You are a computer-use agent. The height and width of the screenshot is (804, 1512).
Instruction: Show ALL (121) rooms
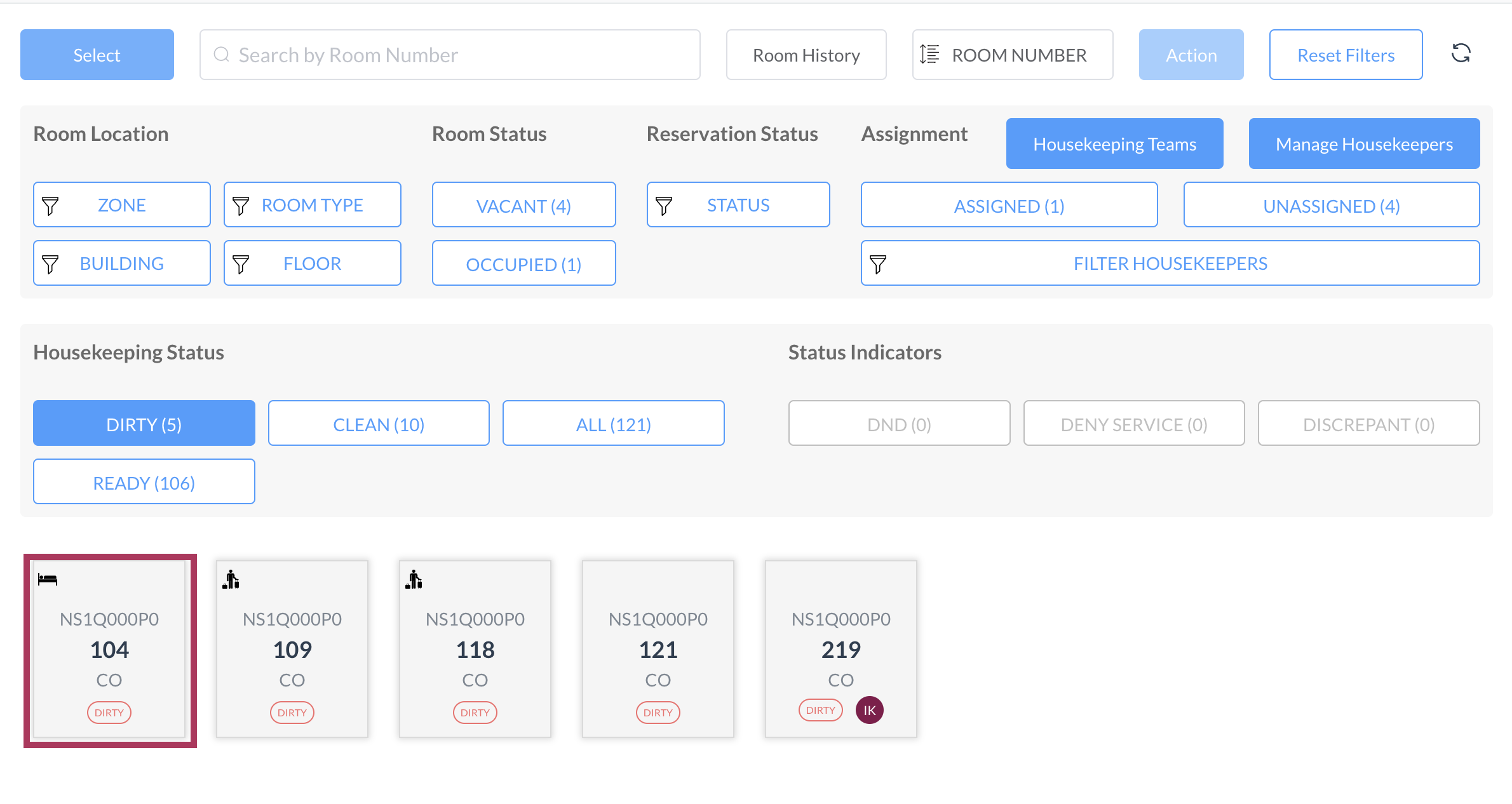click(x=613, y=424)
